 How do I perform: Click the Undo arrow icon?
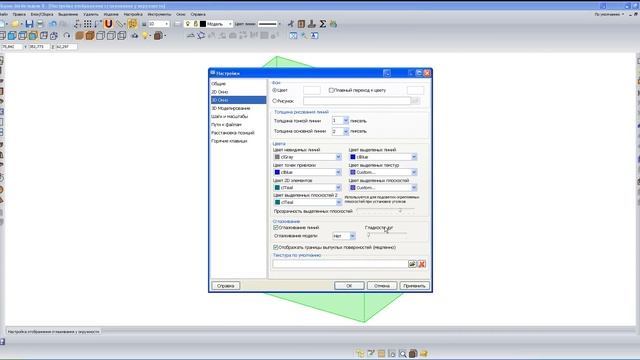(x=53, y=24)
